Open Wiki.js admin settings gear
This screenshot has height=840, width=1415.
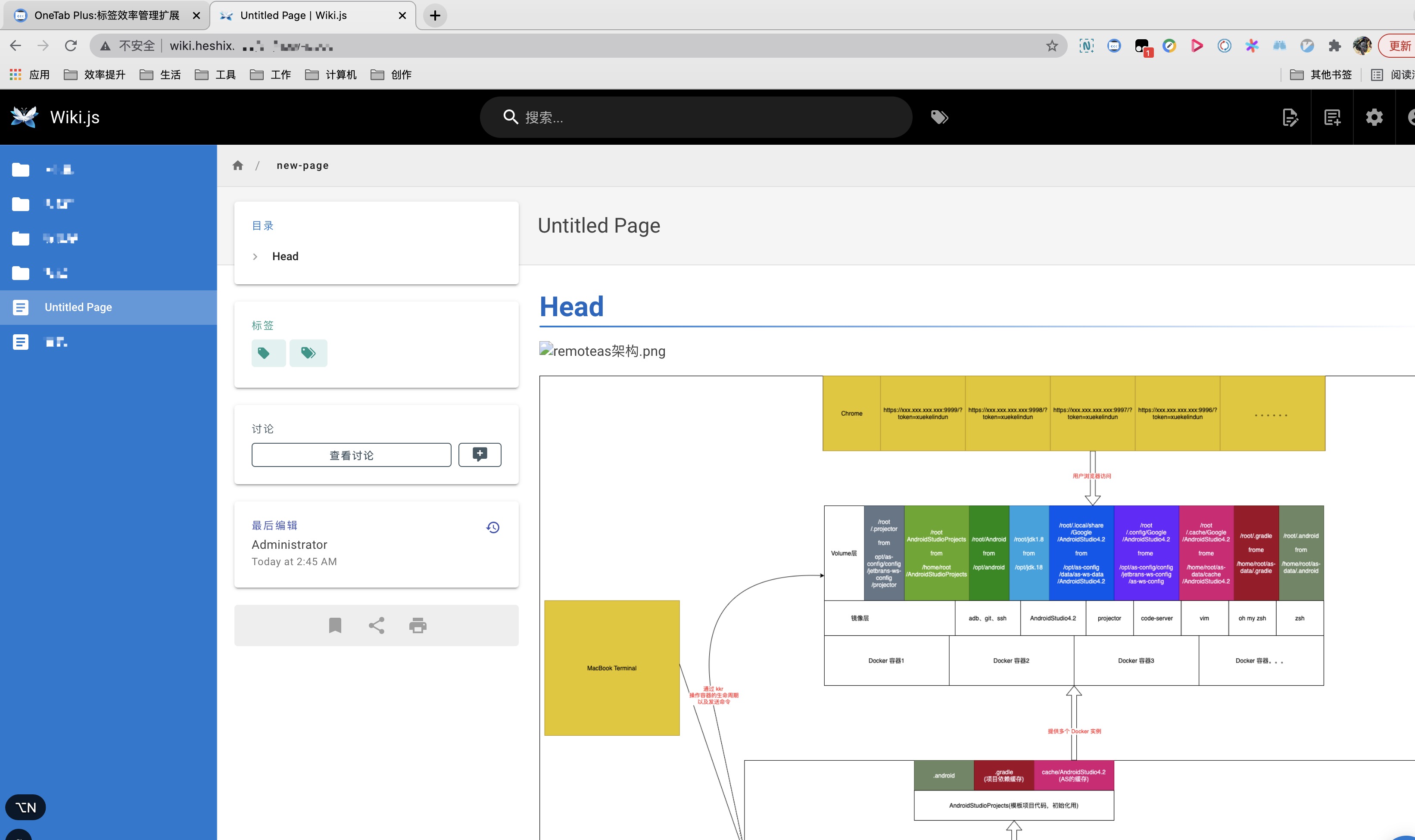point(1374,117)
